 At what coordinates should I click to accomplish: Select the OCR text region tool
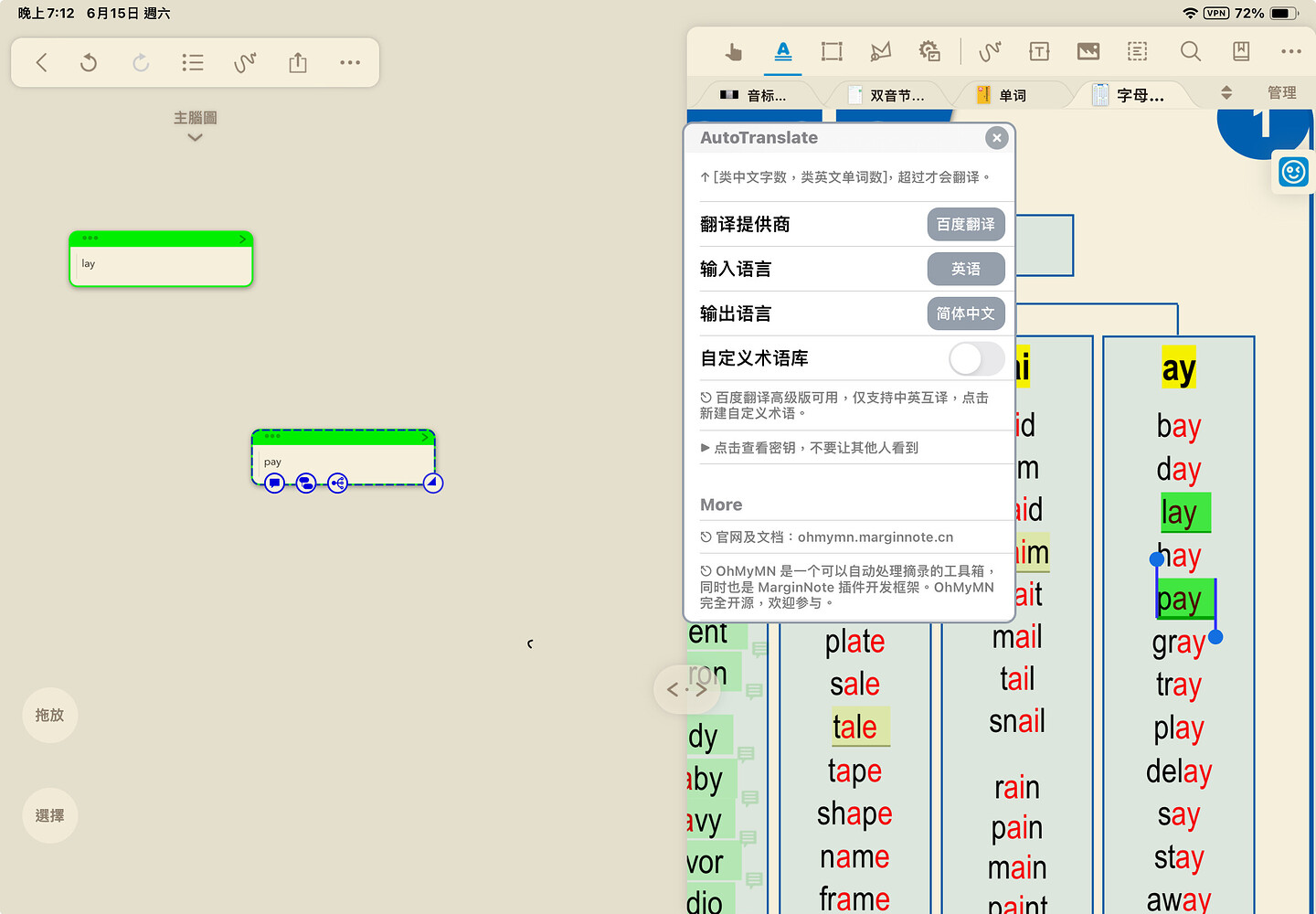click(1138, 51)
